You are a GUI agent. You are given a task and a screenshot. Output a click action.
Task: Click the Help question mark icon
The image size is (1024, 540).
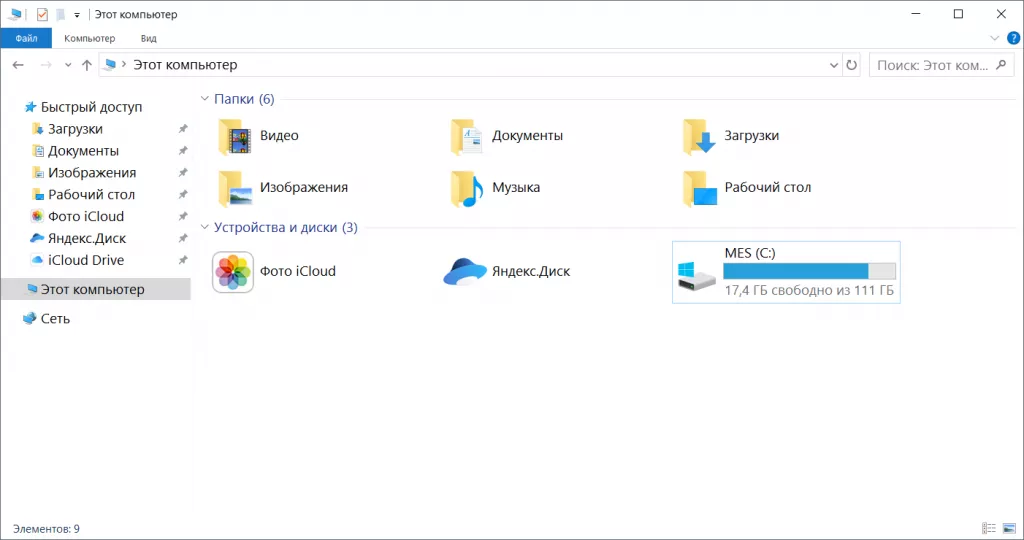pyautogui.click(x=1012, y=38)
